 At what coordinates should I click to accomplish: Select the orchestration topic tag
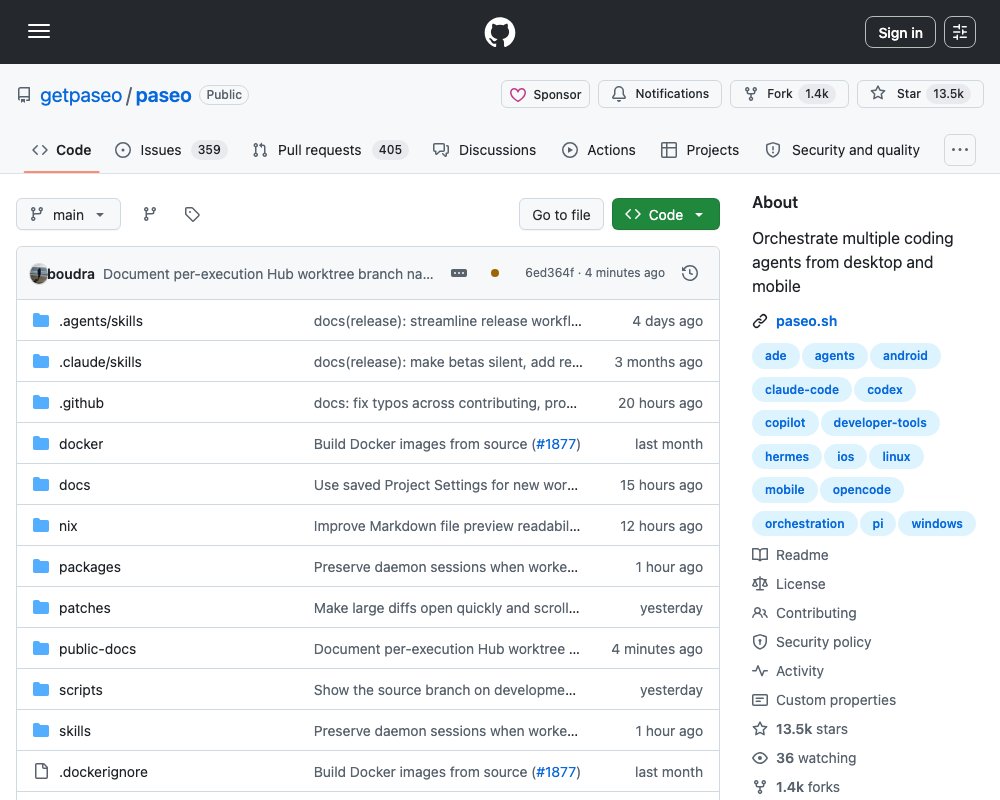tap(804, 523)
